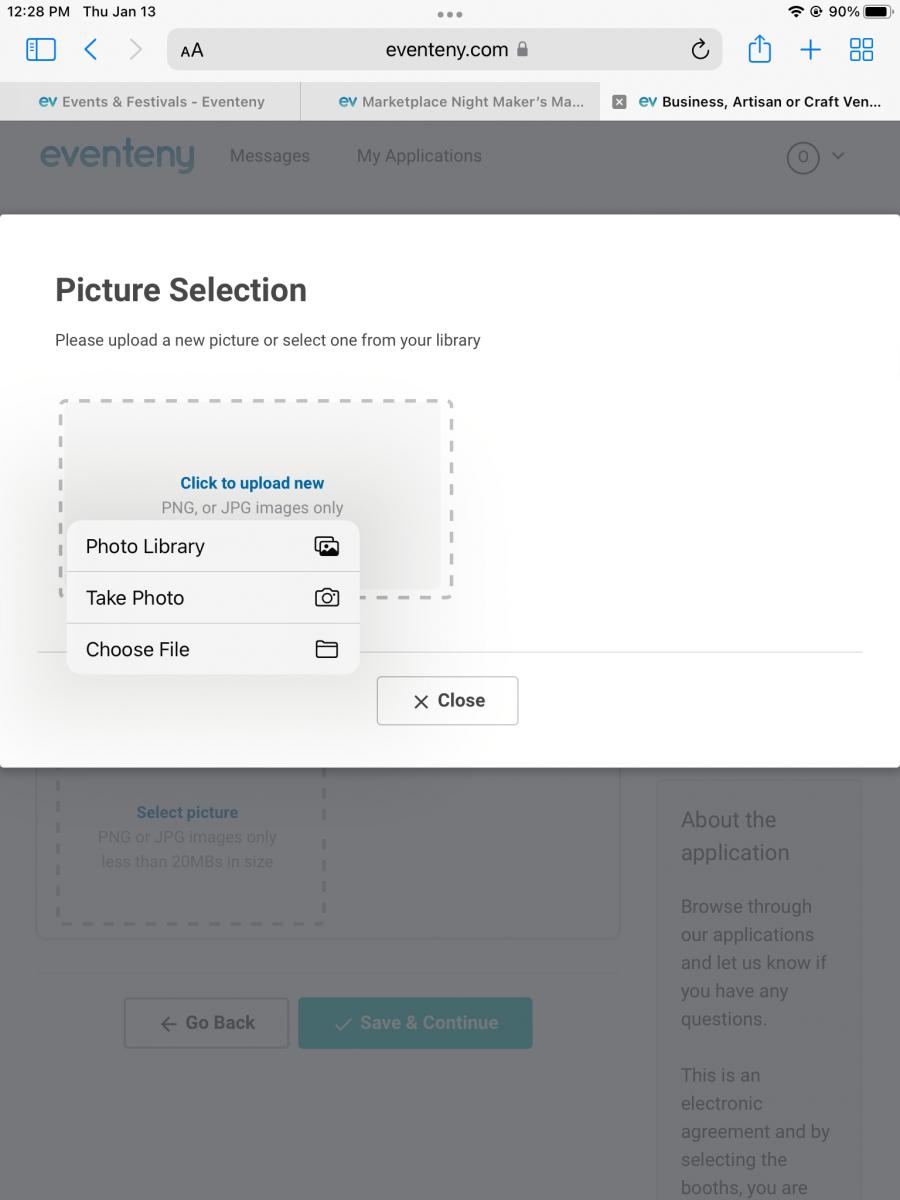Close the Picture Selection dialog
This screenshot has height=1200, width=900.
click(447, 700)
